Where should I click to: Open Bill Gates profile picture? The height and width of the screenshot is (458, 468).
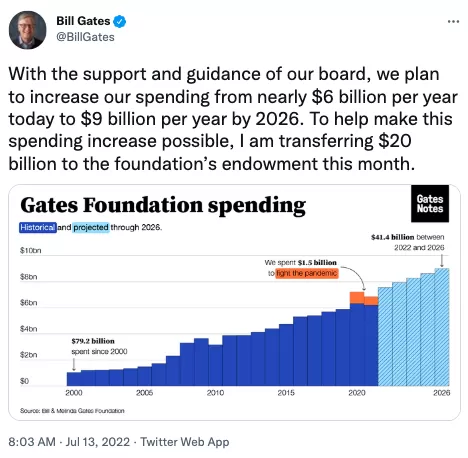(x=27, y=30)
